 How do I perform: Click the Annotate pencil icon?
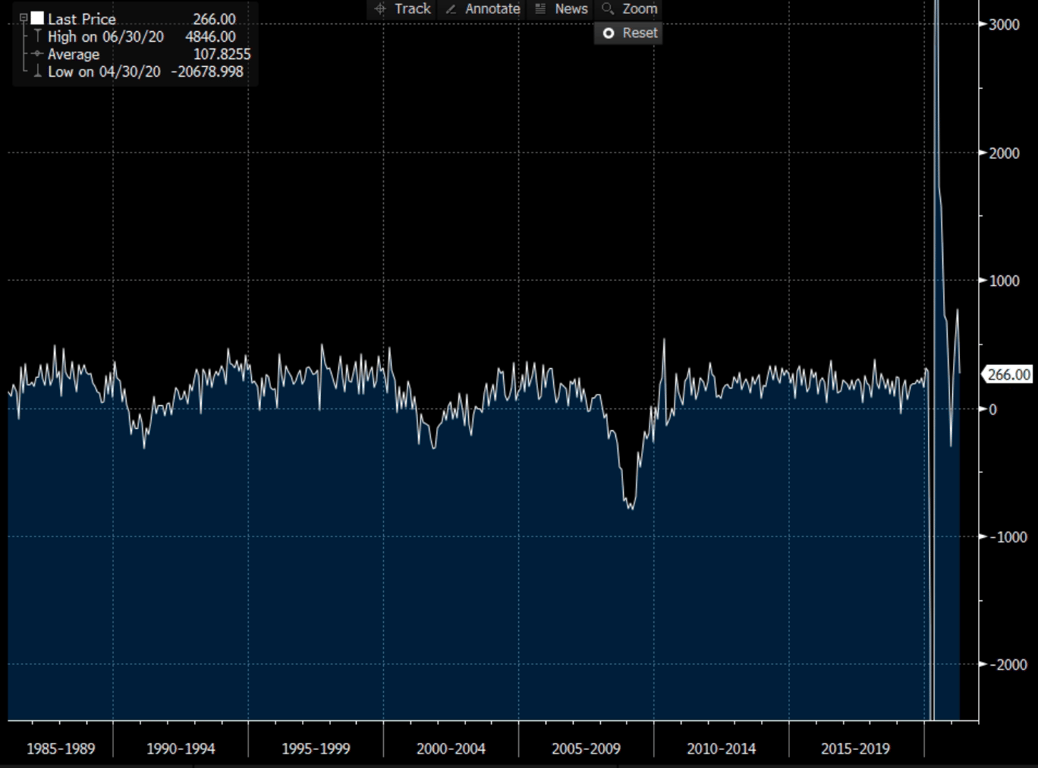pos(451,9)
